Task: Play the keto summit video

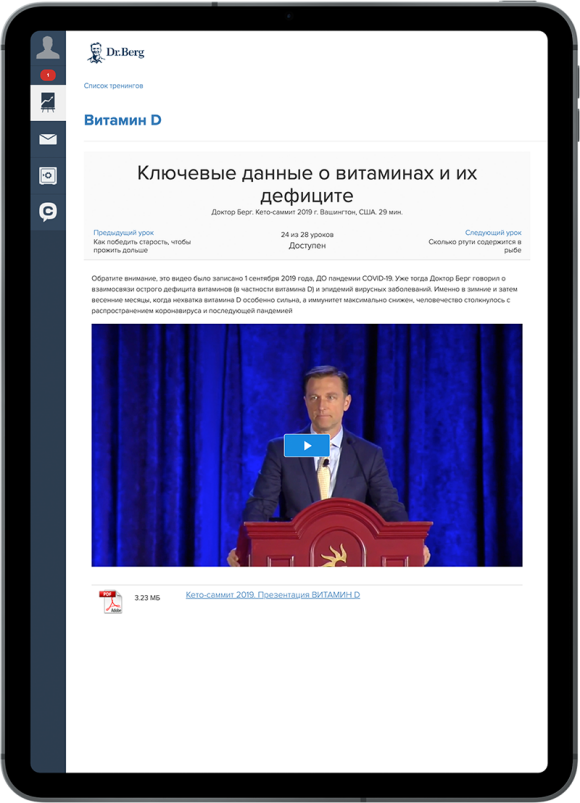Action: 307,446
